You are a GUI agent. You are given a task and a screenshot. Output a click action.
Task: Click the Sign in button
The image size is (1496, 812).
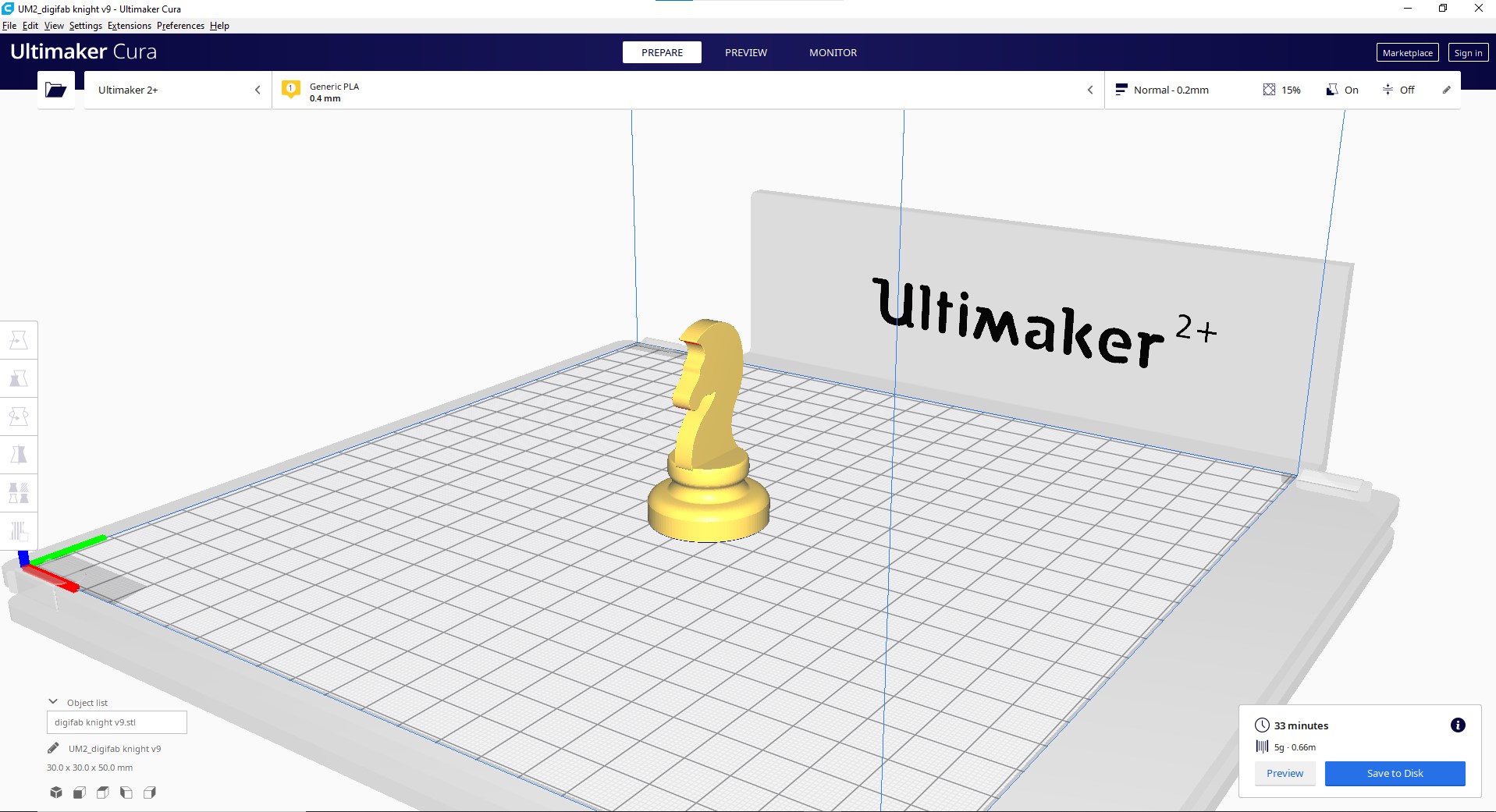(x=1468, y=53)
